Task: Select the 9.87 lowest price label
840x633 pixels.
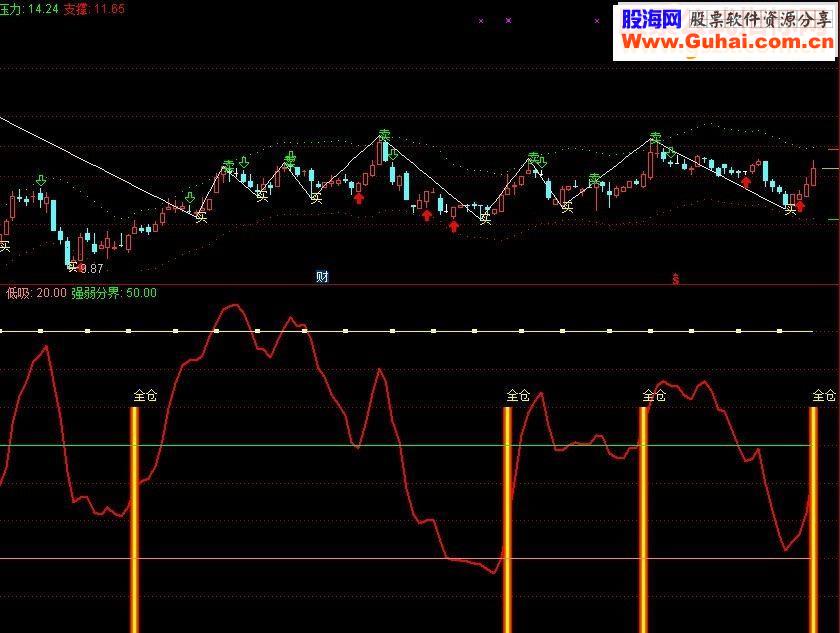Action: point(92,269)
